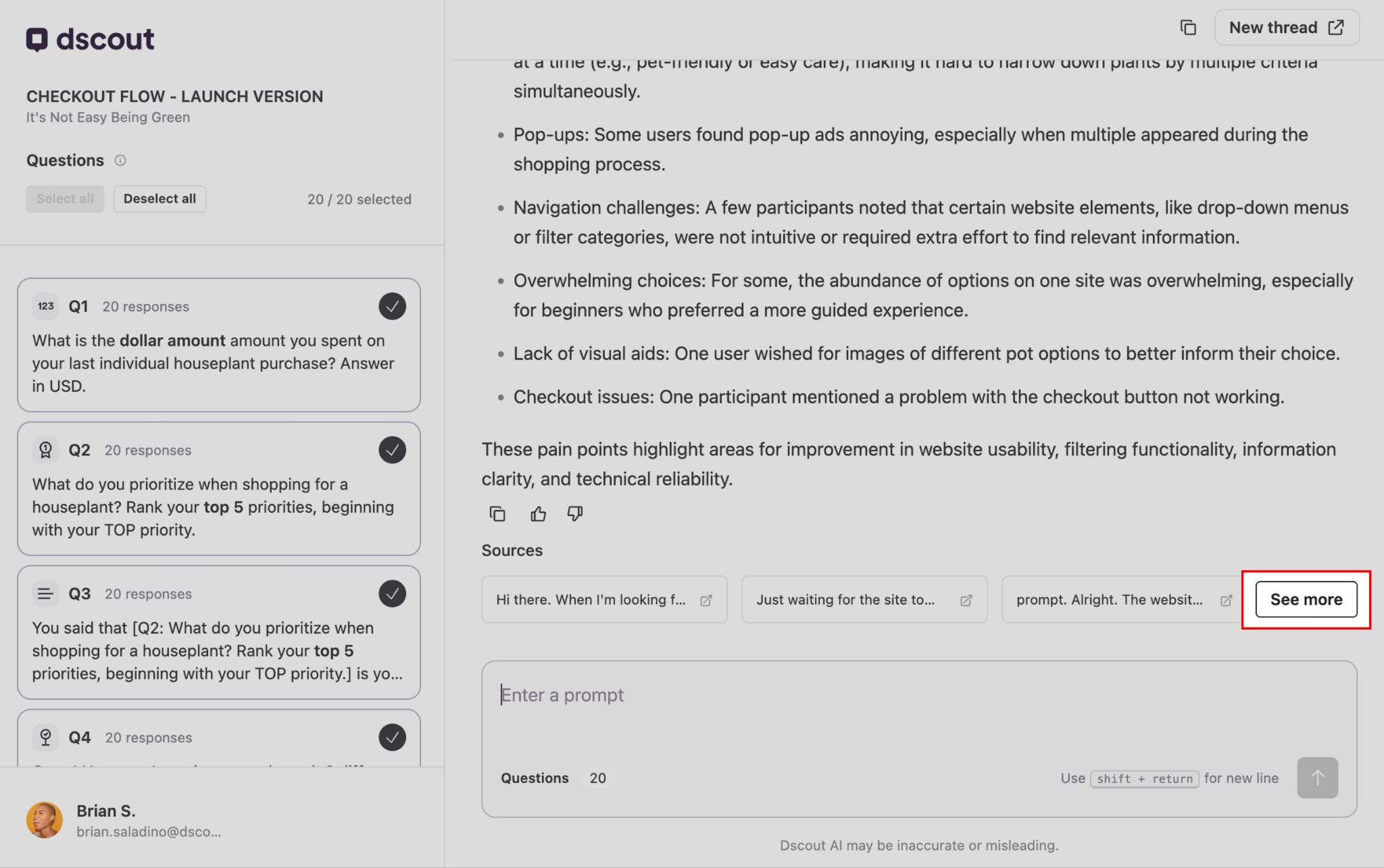Open Brian S. user profile
This screenshot has width=1384, height=868.
click(124, 820)
